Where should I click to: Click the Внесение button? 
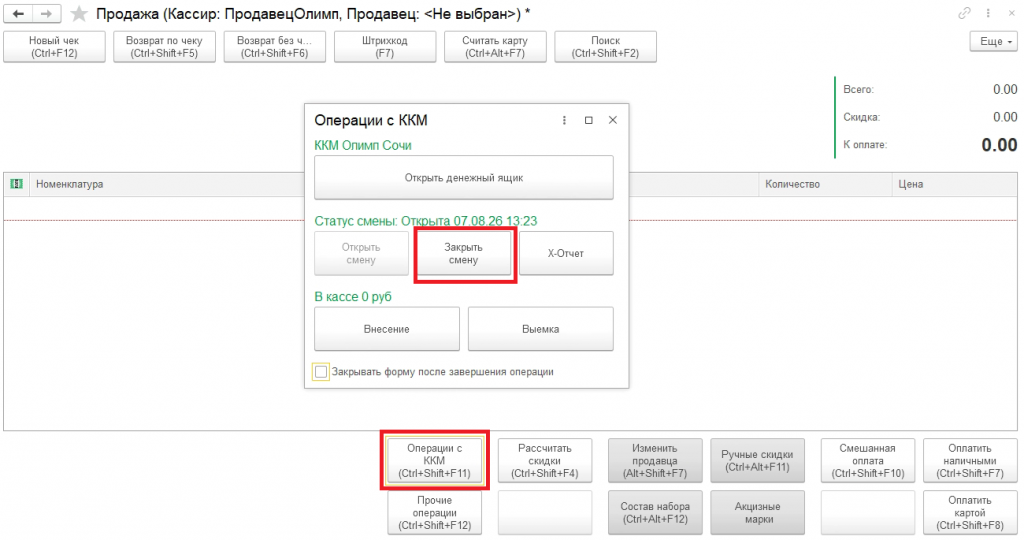click(x=387, y=329)
